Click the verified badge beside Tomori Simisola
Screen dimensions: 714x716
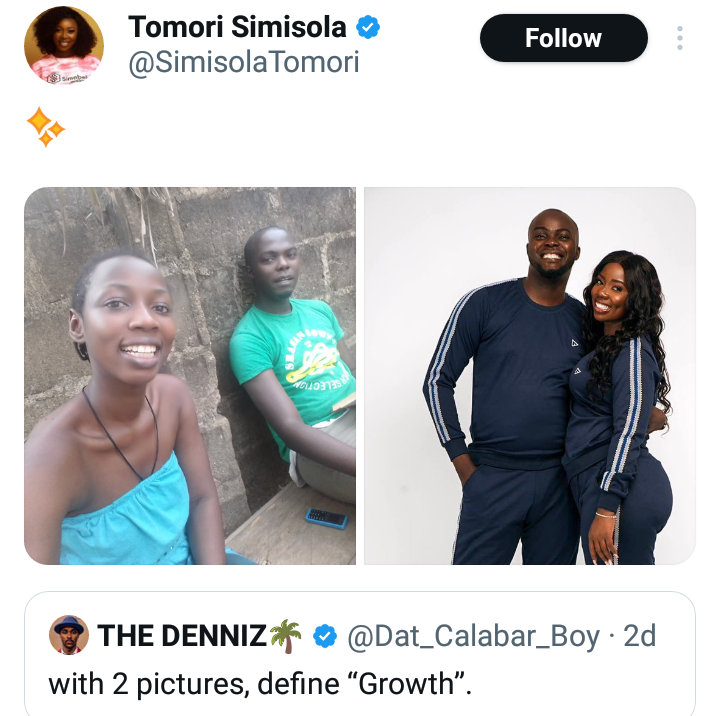tap(369, 27)
